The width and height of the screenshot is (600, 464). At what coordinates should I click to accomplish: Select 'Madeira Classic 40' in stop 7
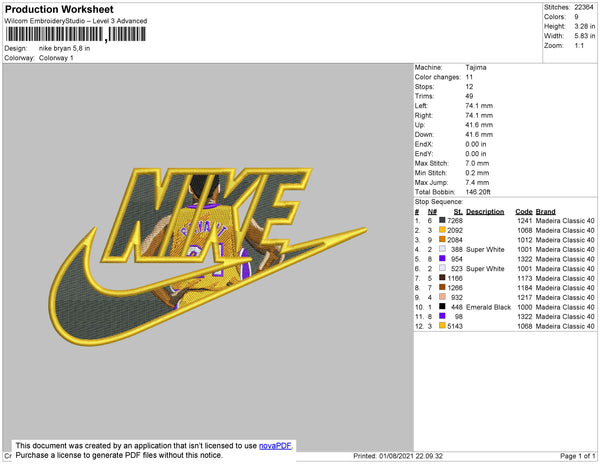pyautogui.click(x=565, y=278)
